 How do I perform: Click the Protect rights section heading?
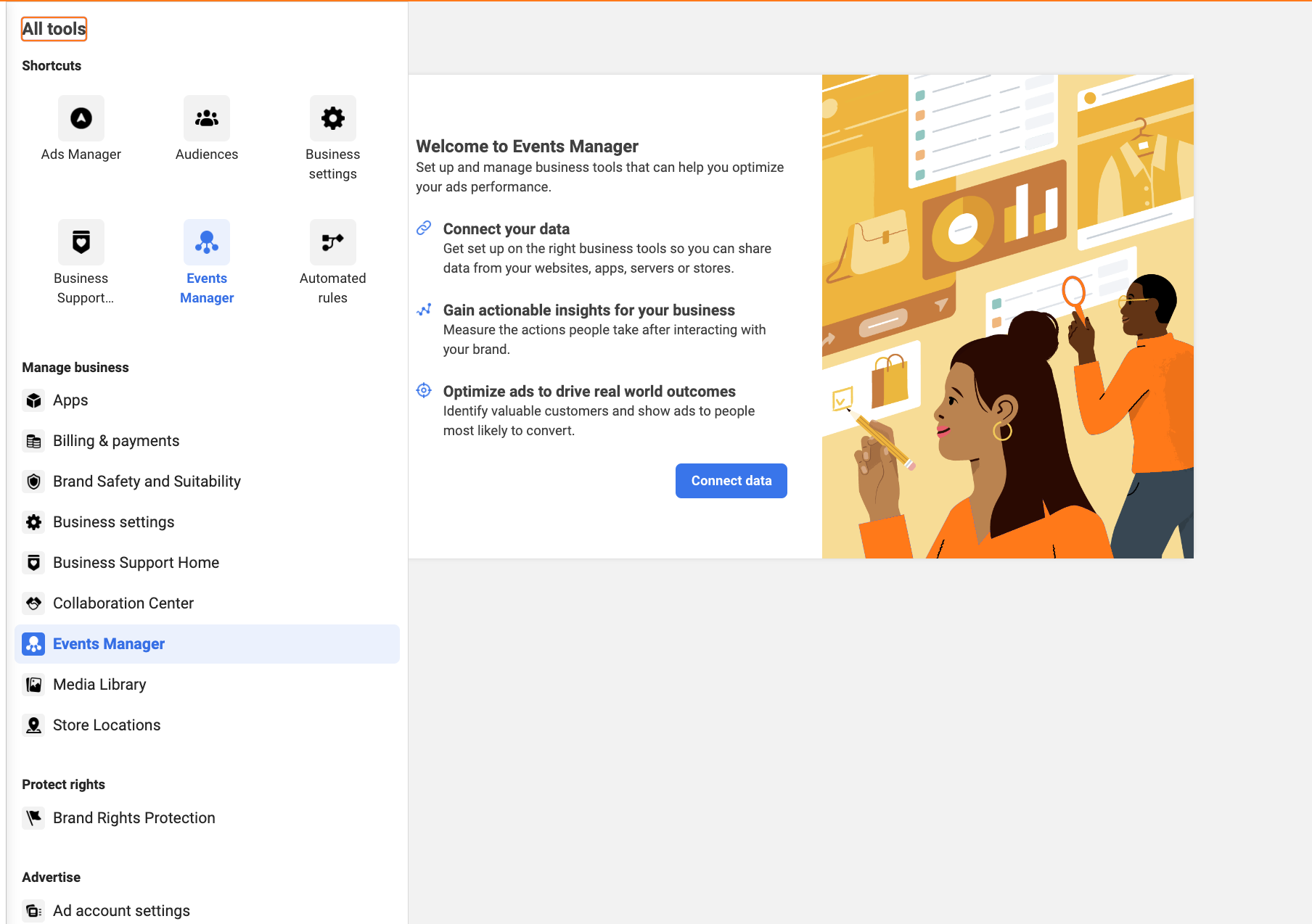click(x=63, y=785)
